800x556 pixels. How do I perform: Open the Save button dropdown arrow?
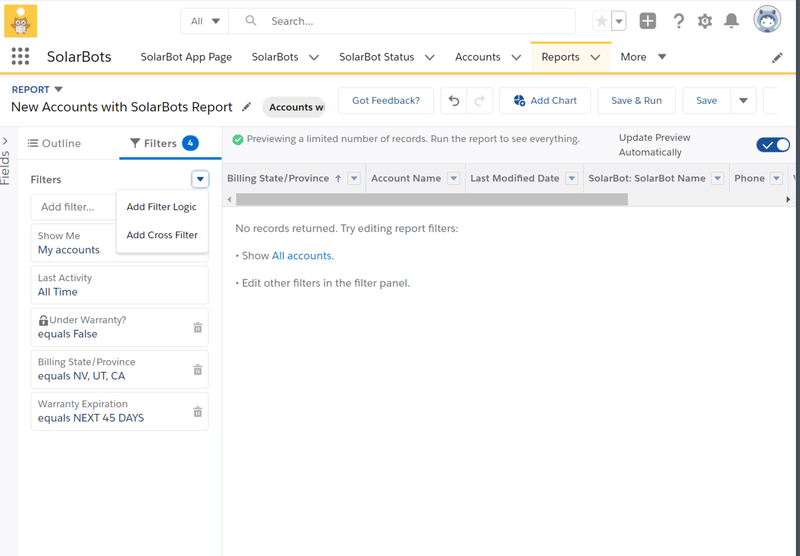743,100
